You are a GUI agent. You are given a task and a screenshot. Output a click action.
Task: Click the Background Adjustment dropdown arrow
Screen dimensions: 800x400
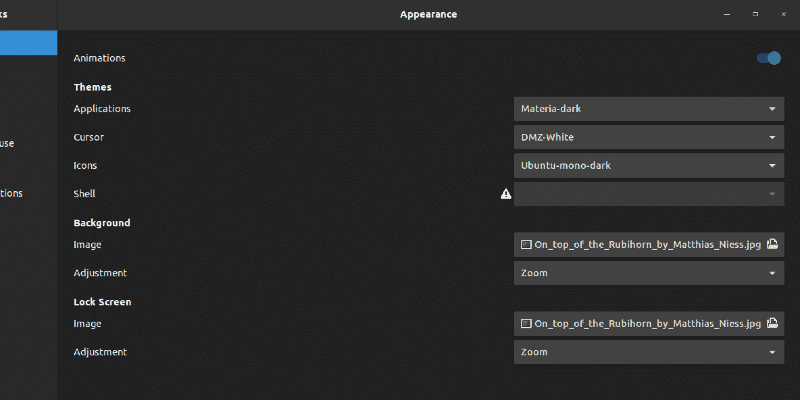[772, 273]
